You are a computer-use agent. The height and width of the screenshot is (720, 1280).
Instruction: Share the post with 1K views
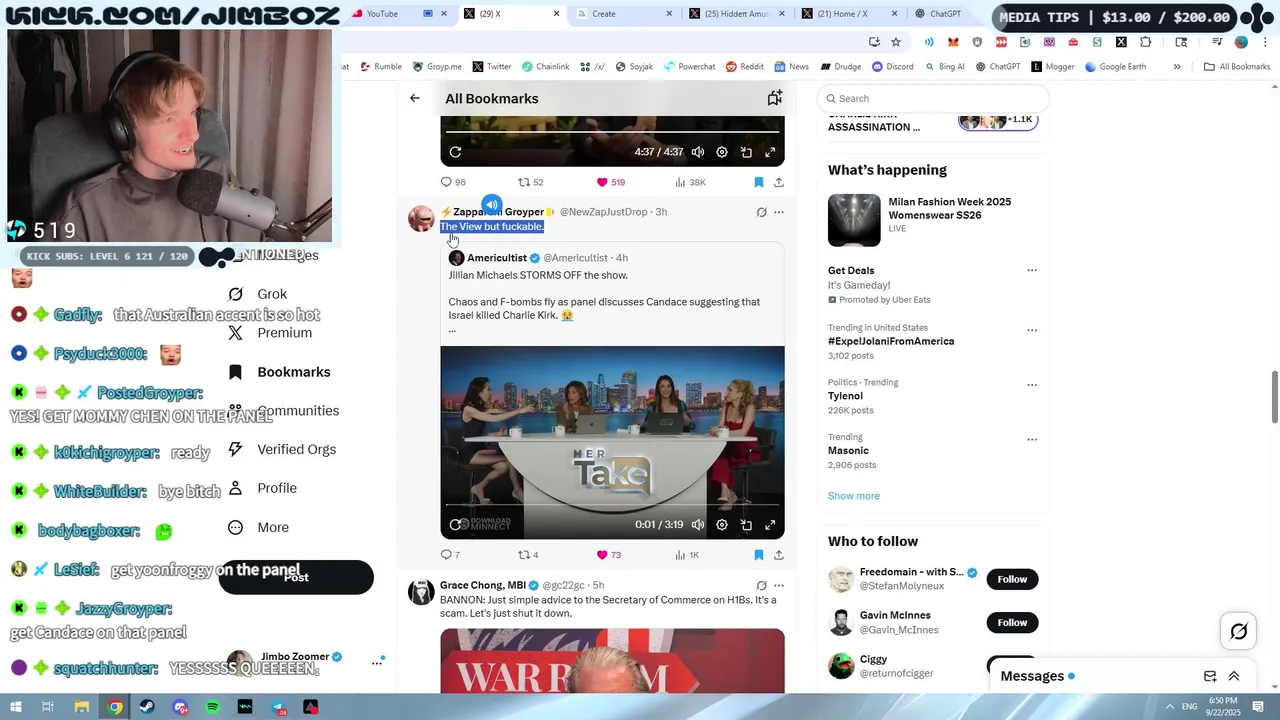click(779, 555)
